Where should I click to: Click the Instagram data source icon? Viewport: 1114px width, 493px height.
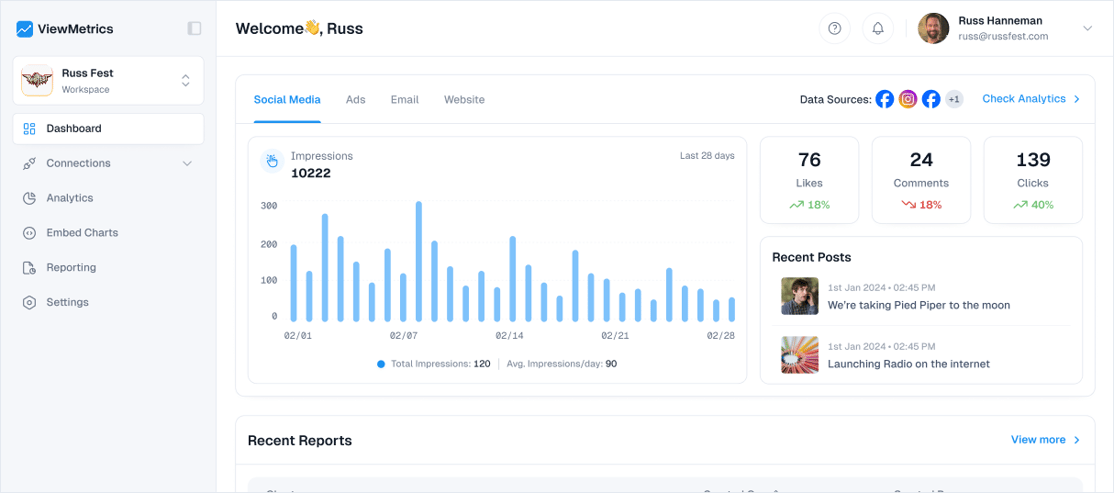pyautogui.click(x=908, y=99)
